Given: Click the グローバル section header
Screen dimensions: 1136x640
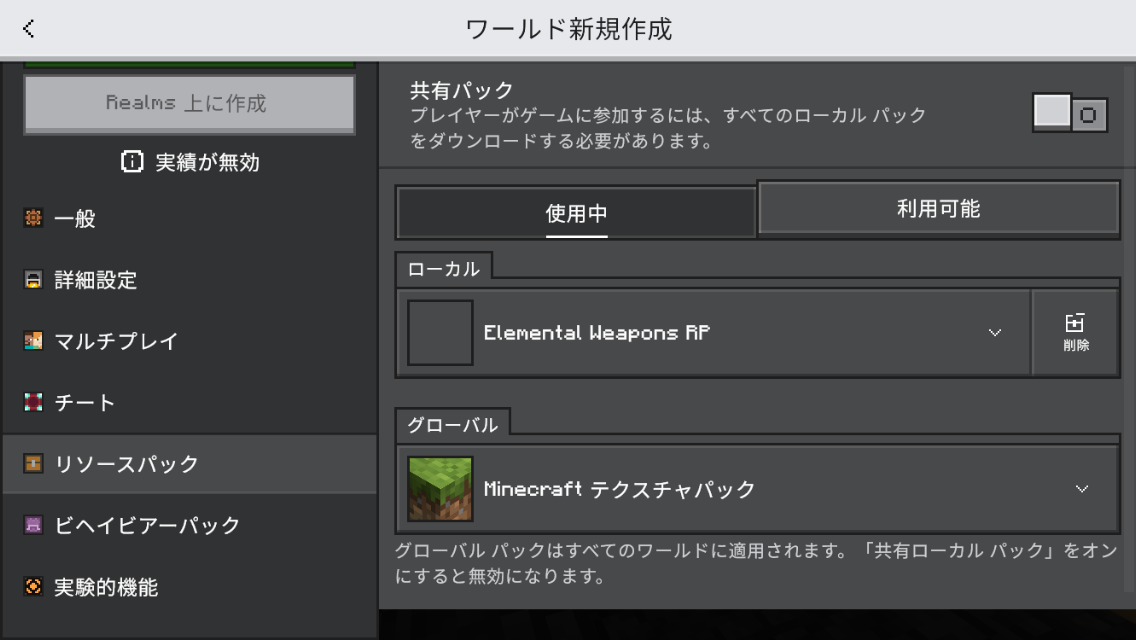Looking at the screenshot, I should pyautogui.click(x=453, y=425).
